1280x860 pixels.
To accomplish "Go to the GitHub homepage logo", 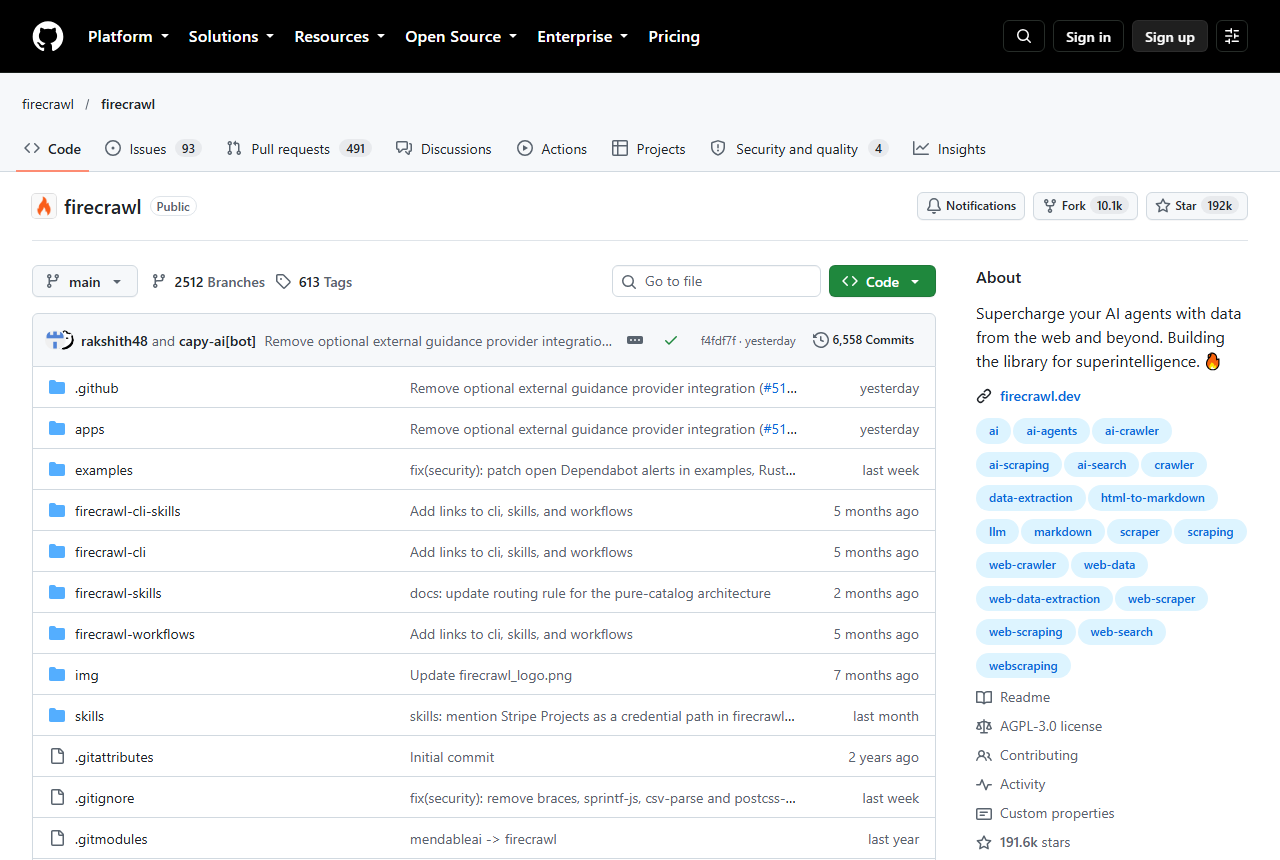I will 48,37.
